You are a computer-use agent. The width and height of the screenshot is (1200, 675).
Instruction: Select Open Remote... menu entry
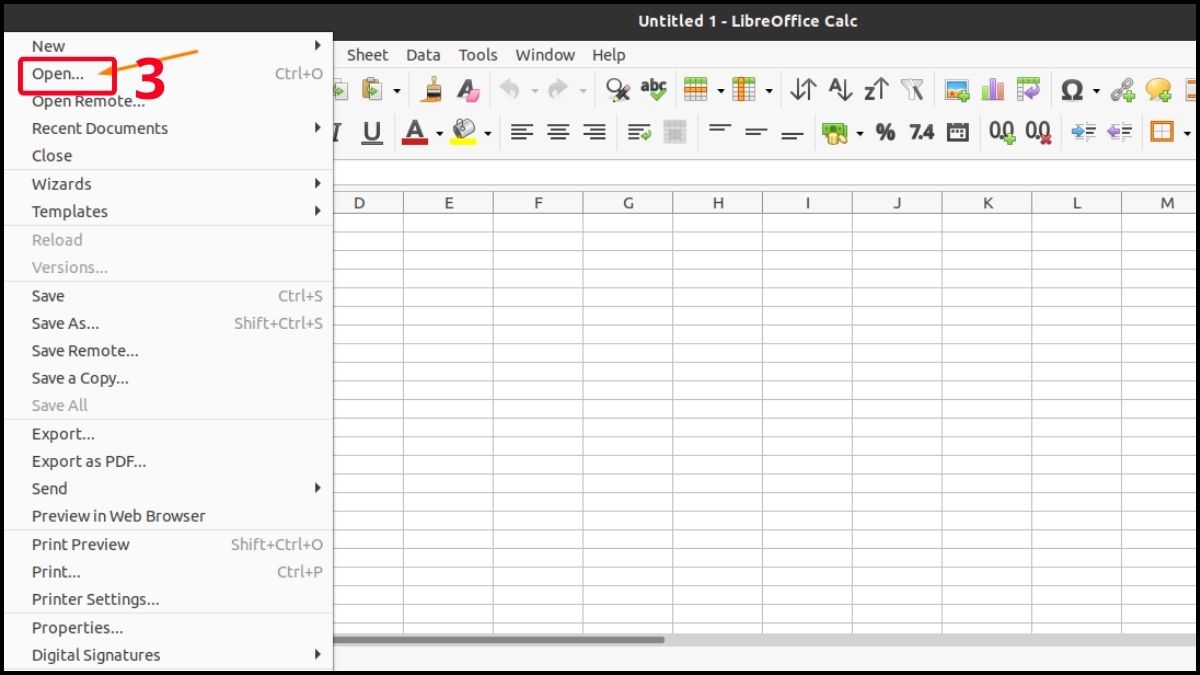point(168,101)
